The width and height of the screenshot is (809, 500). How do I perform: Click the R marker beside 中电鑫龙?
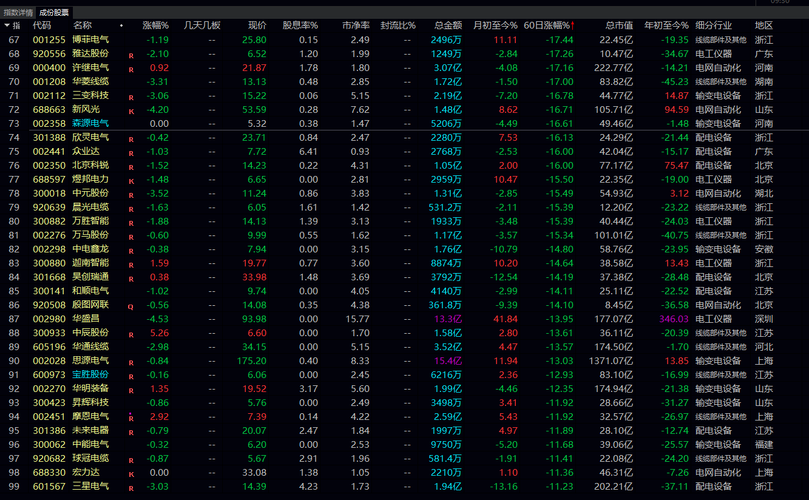[x=131, y=251]
